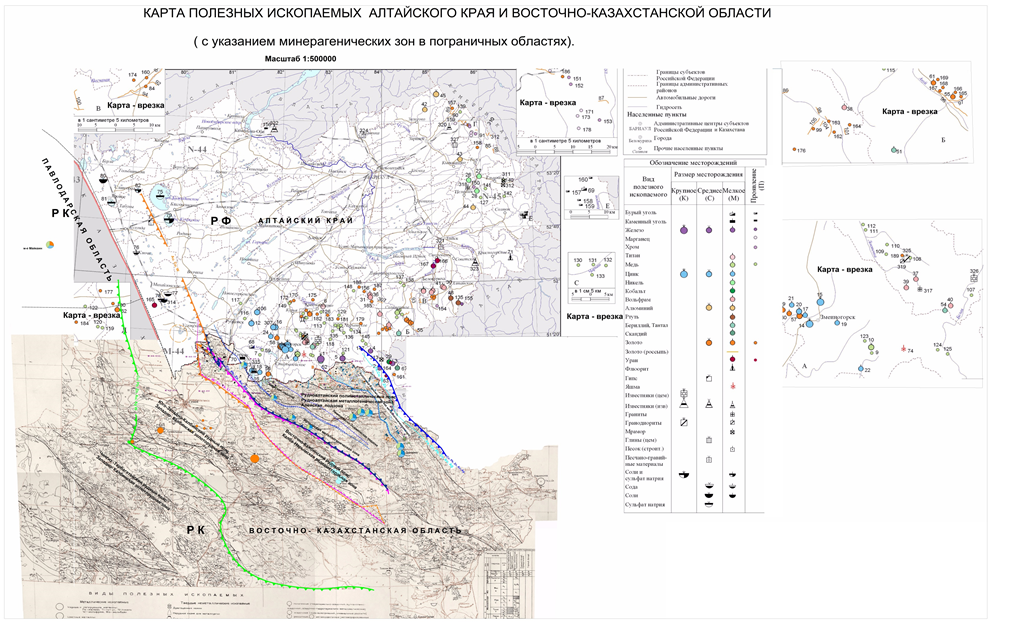
Task: Click the small pie chart icon left of map
Action: [50, 245]
